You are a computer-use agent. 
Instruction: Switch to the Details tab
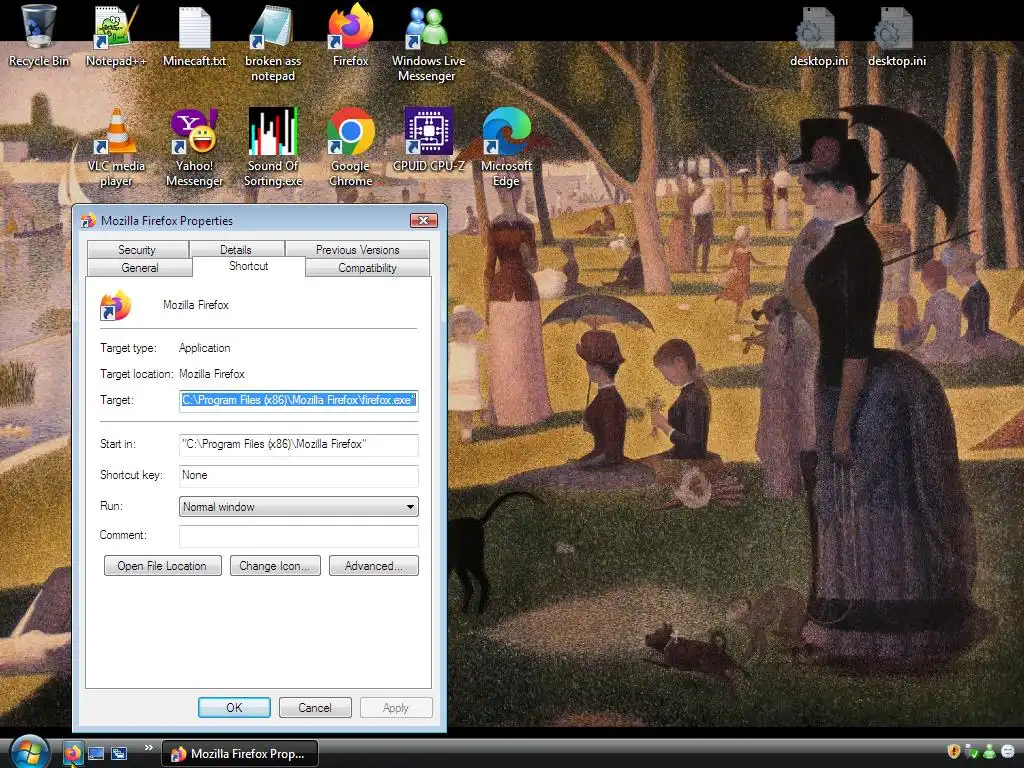click(x=236, y=249)
